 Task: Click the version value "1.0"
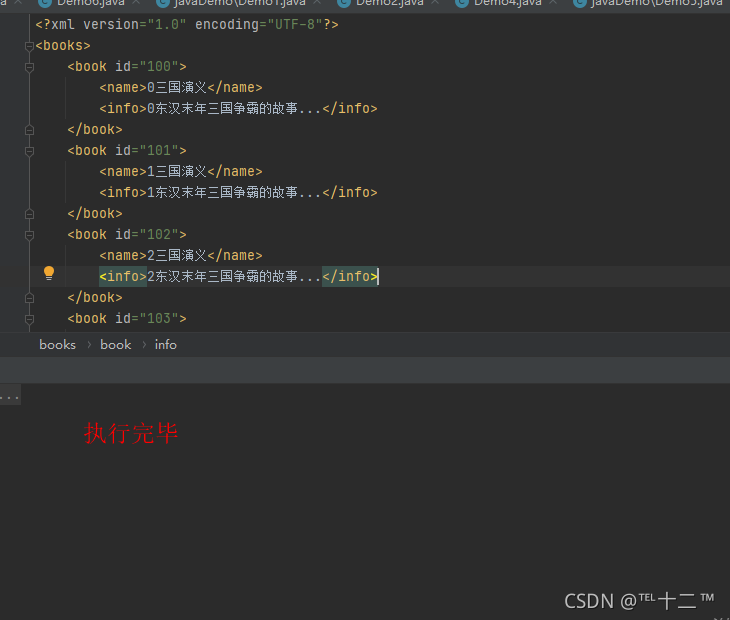click(167, 25)
